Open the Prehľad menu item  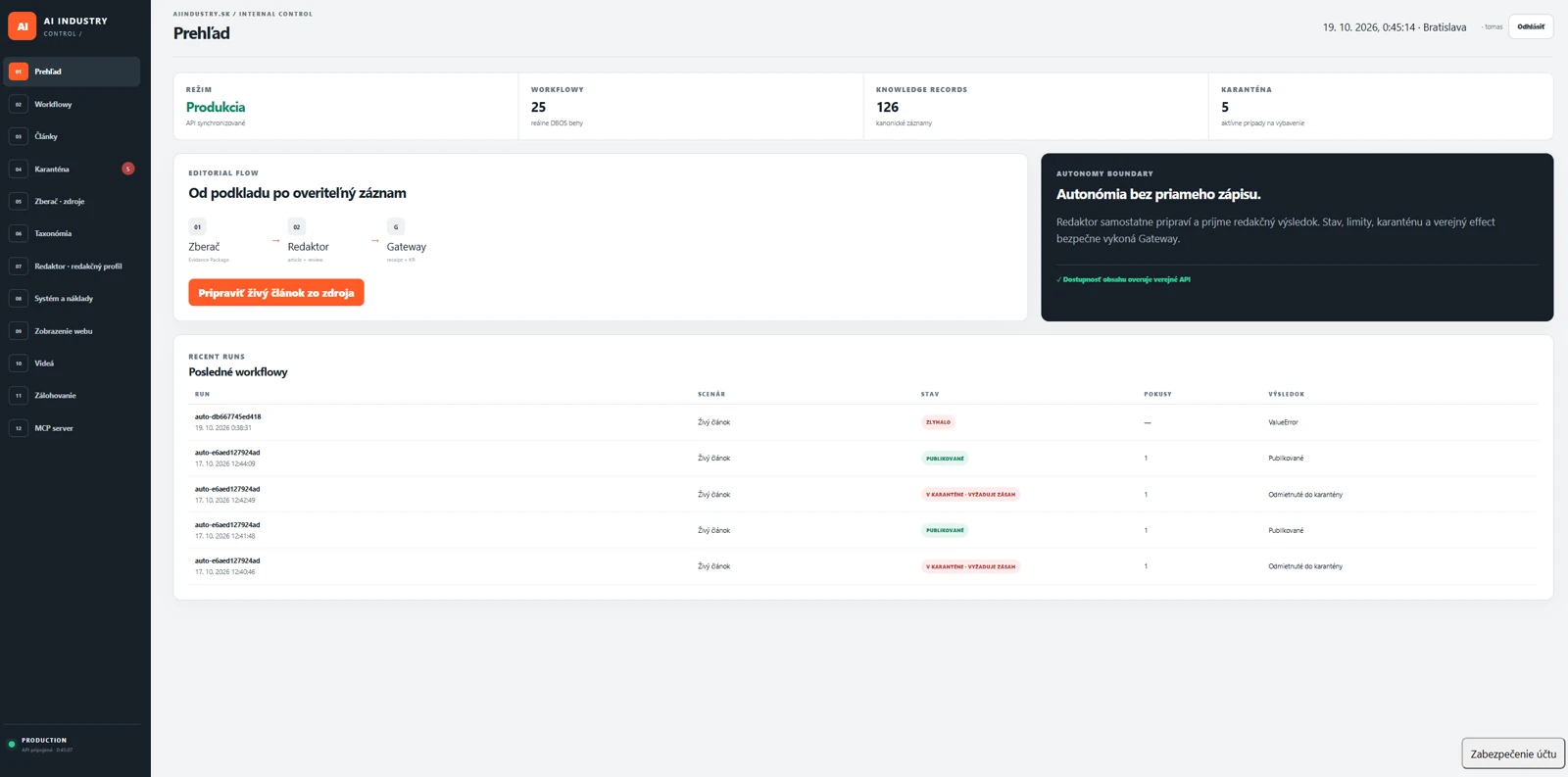click(x=73, y=72)
